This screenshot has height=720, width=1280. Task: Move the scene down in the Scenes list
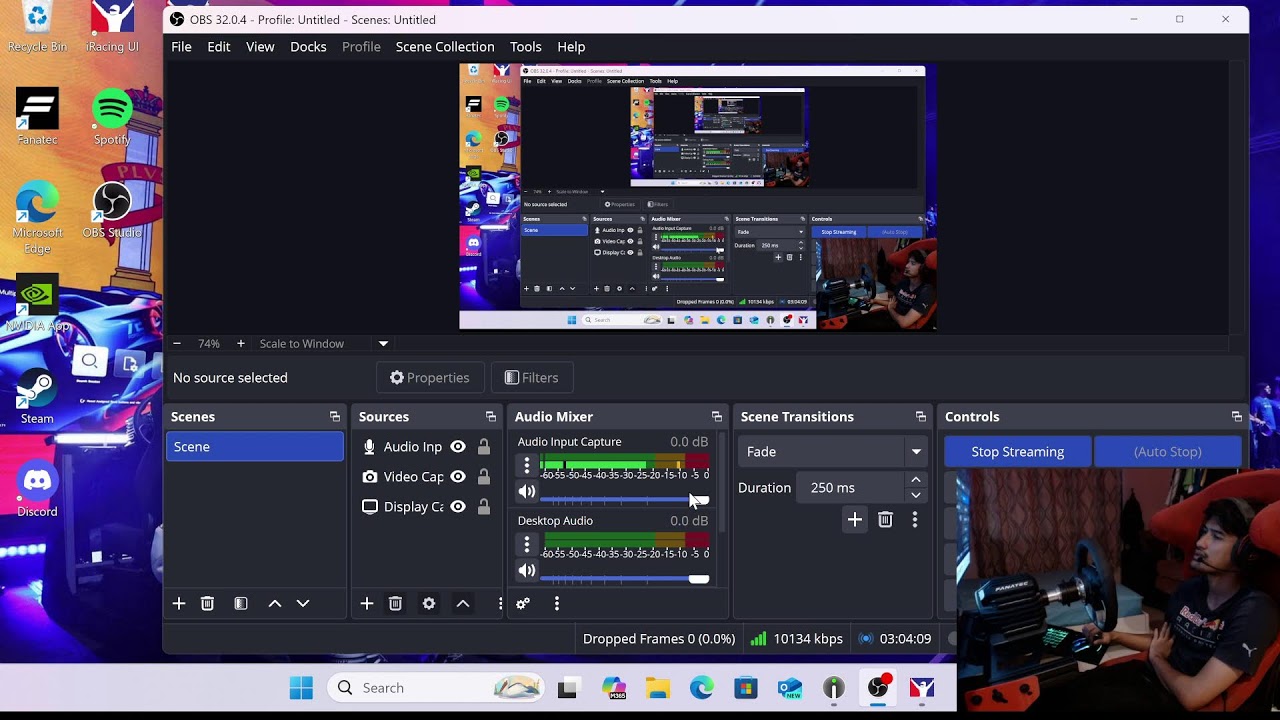pos(303,604)
